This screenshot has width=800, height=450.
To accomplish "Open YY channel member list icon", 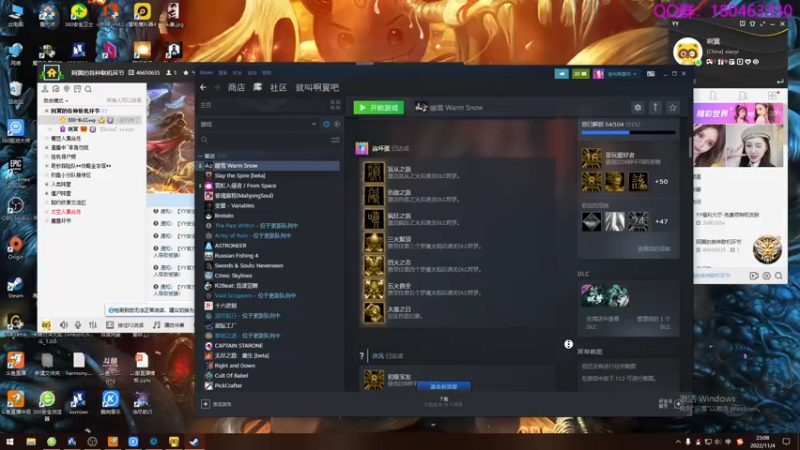I will [x=45, y=89].
